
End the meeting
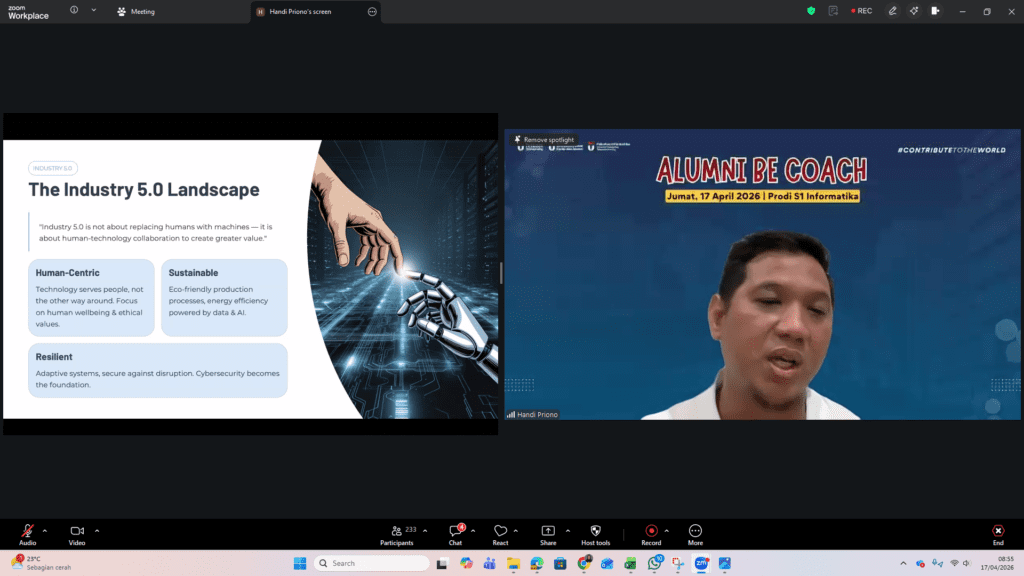(x=997, y=531)
